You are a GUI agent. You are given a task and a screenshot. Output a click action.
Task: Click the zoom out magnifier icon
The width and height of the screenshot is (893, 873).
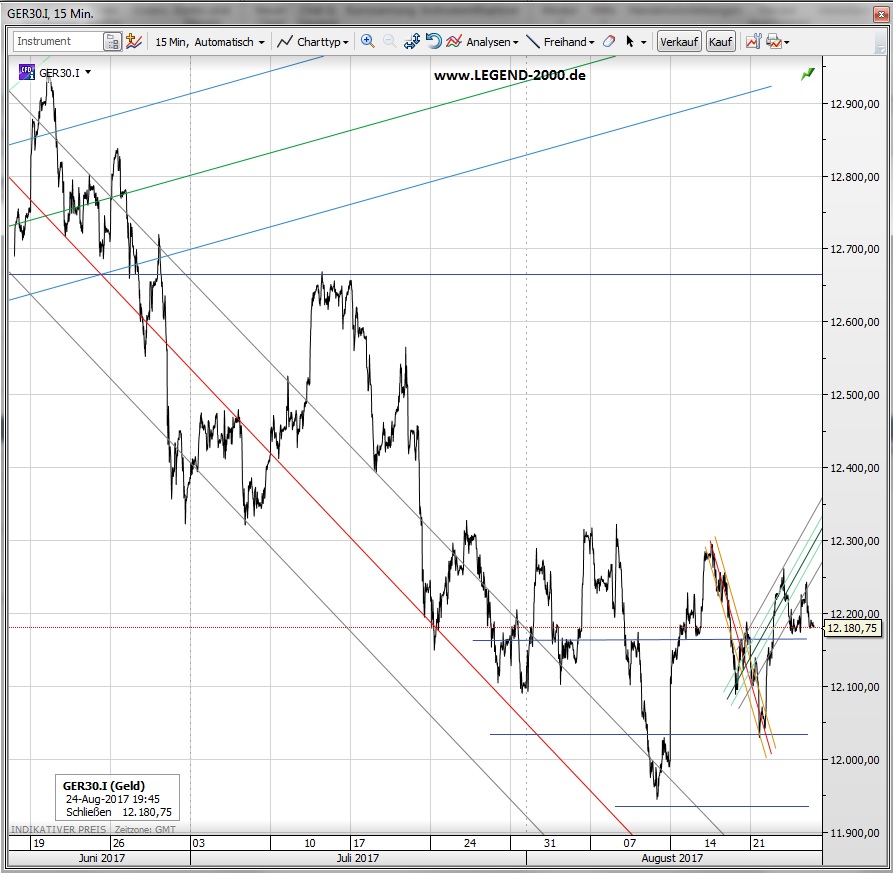389,42
